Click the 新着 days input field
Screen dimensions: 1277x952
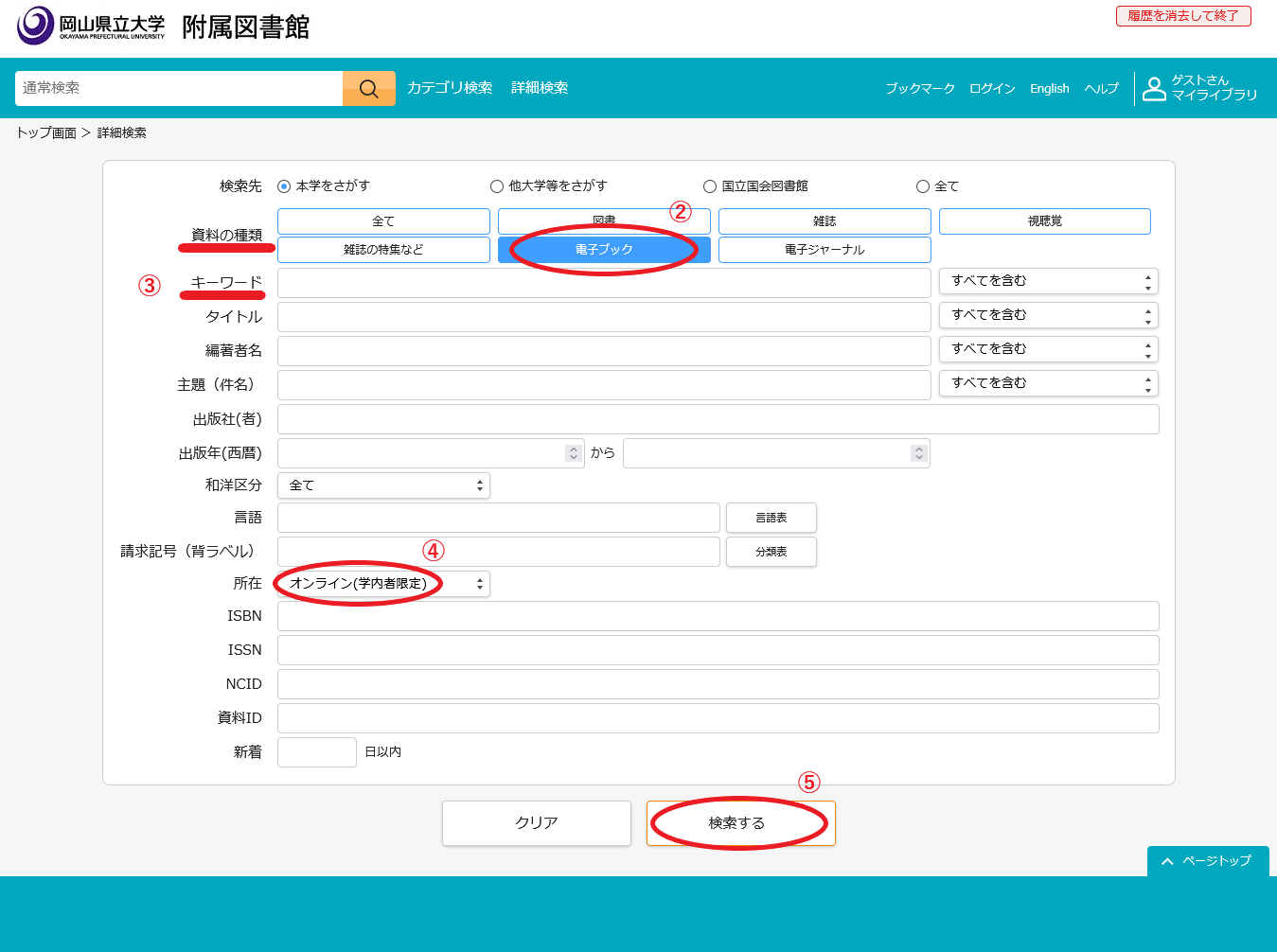pos(317,752)
